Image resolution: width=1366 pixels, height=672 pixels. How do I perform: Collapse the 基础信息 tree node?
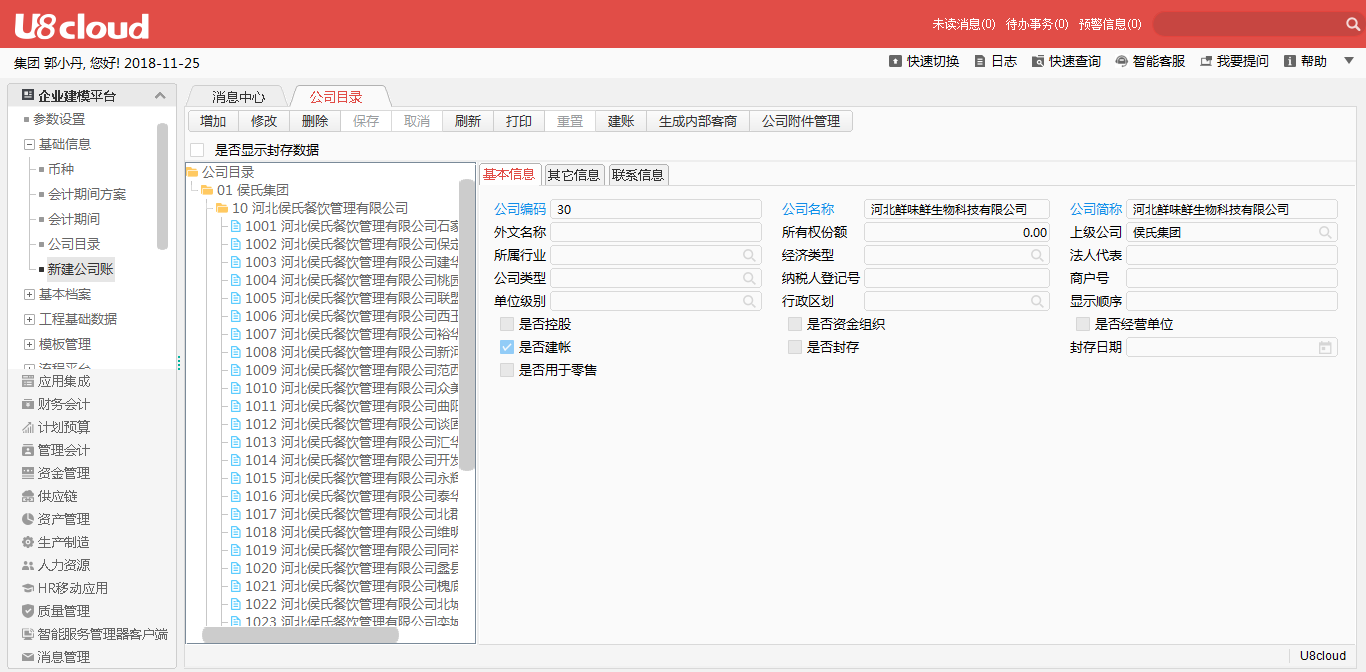click(x=29, y=145)
